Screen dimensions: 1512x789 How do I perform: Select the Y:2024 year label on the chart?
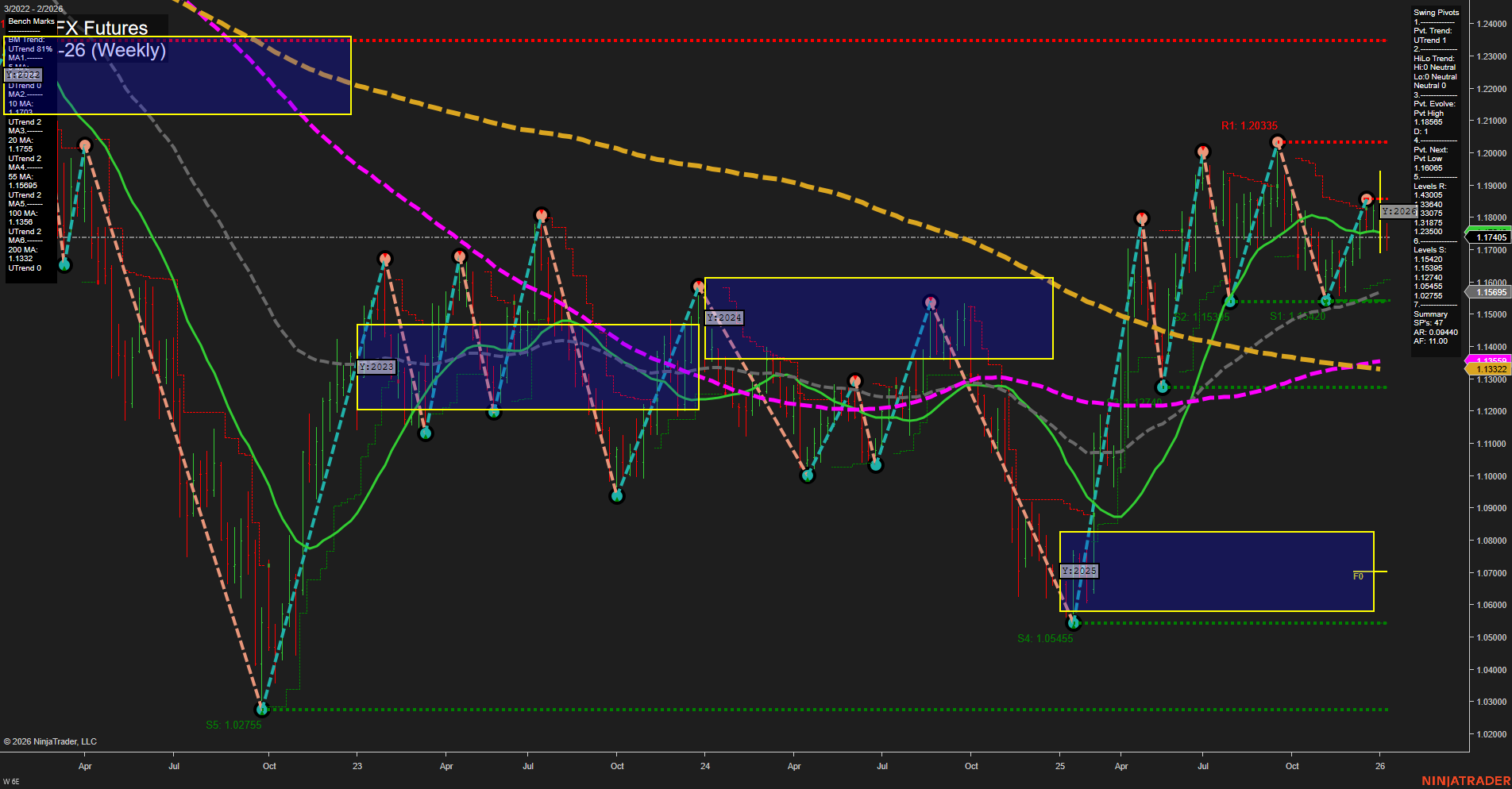click(x=723, y=317)
